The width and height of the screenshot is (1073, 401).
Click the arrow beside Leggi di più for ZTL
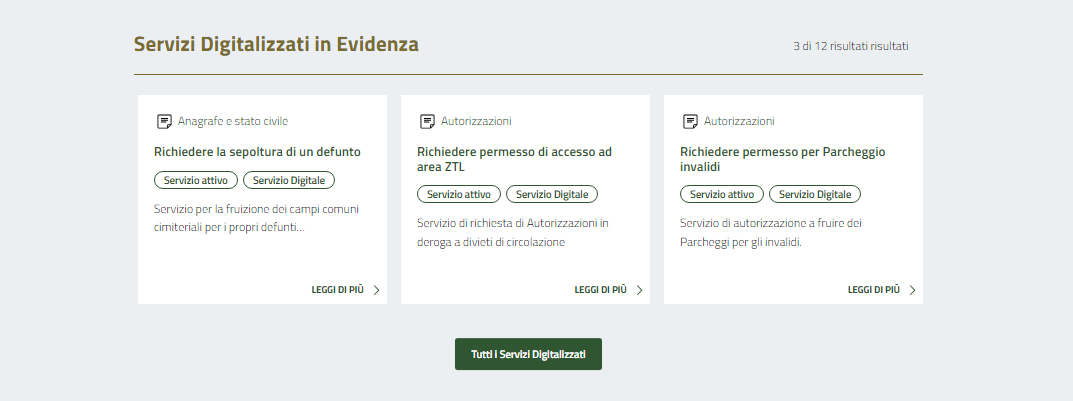[639, 290]
